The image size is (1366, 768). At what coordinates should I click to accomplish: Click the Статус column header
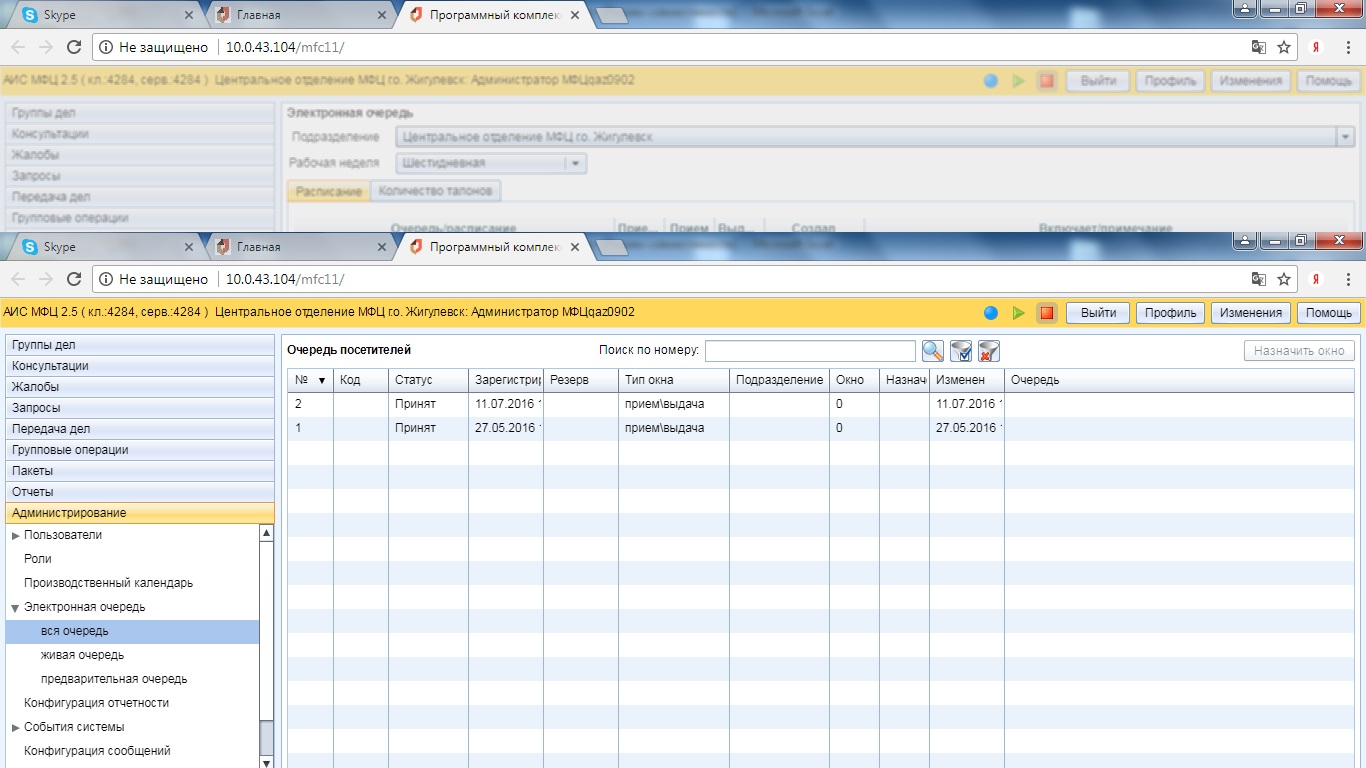(428, 380)
